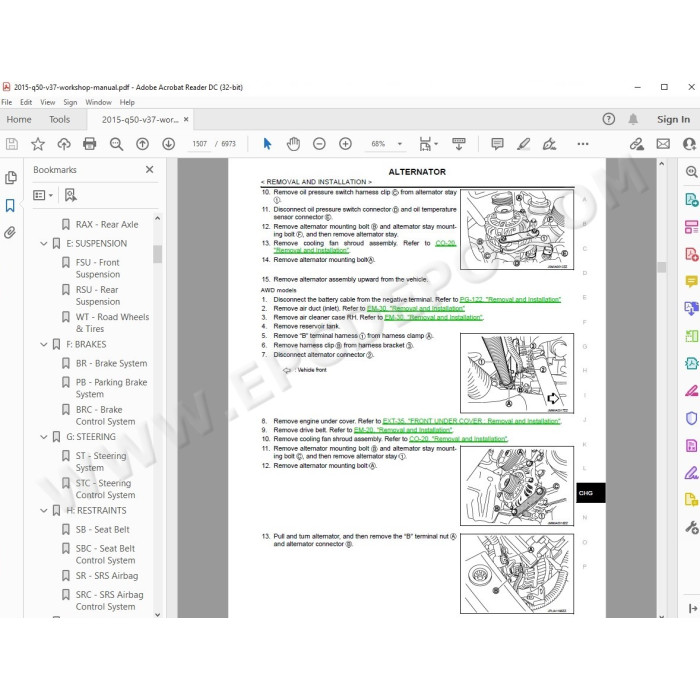The width and height of the screenshot is (700, 700).
Task: Open the Comment tool in right pane
Action: [691, 281]
